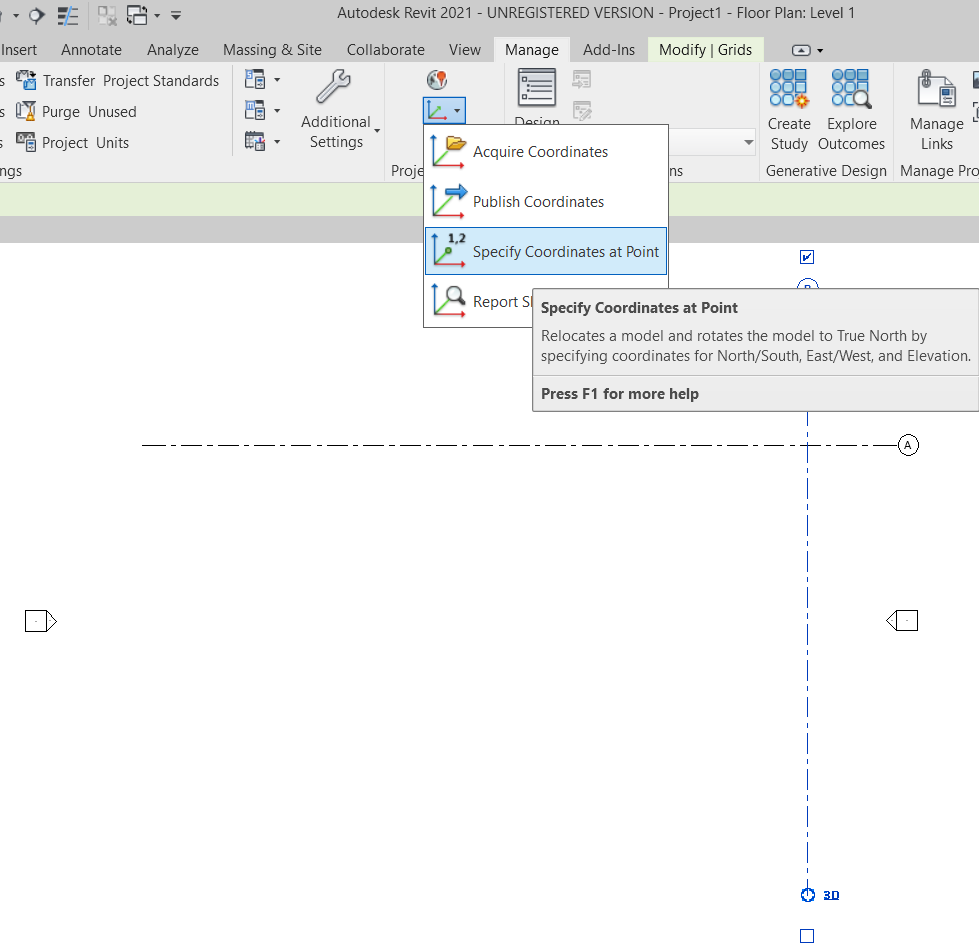The width and height of the screenshot is (979, 944).
Task: Open the Analyze tab
Action: 173,50
